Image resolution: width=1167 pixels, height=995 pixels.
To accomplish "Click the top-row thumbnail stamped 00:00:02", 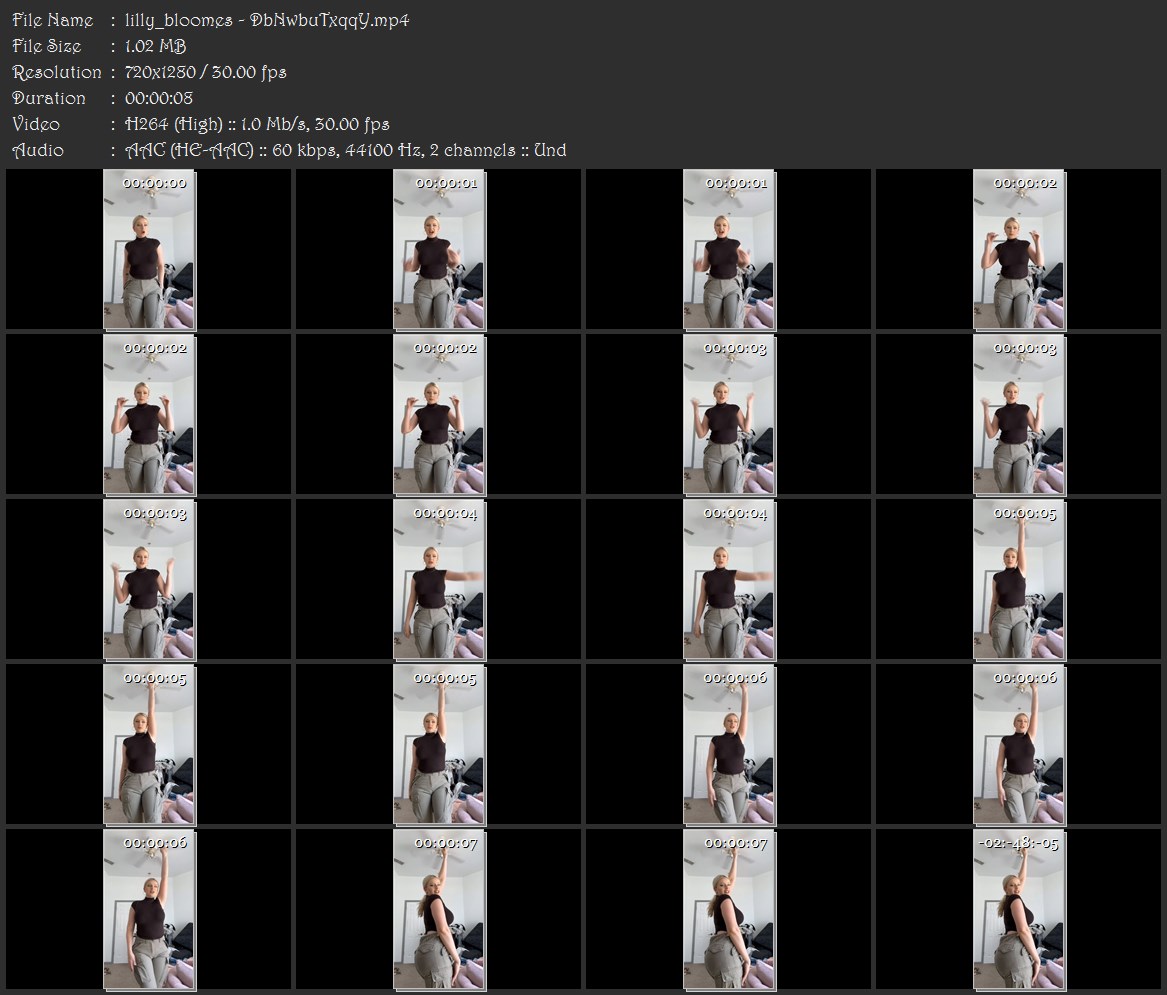I will click(x=1019, y=249).
